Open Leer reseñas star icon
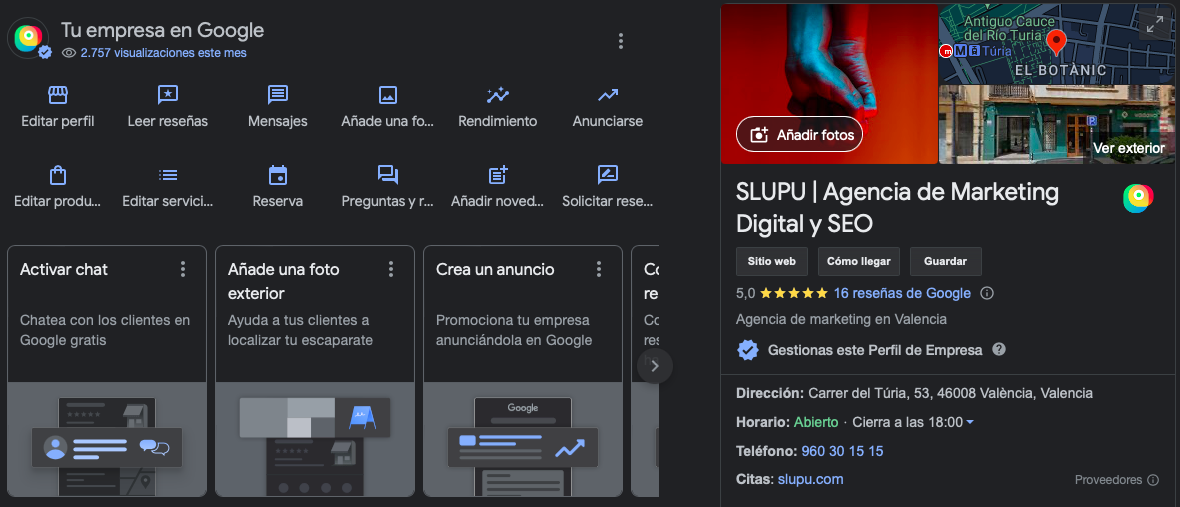The width and height of the screenshot is (1180, 507). (168, 95)
